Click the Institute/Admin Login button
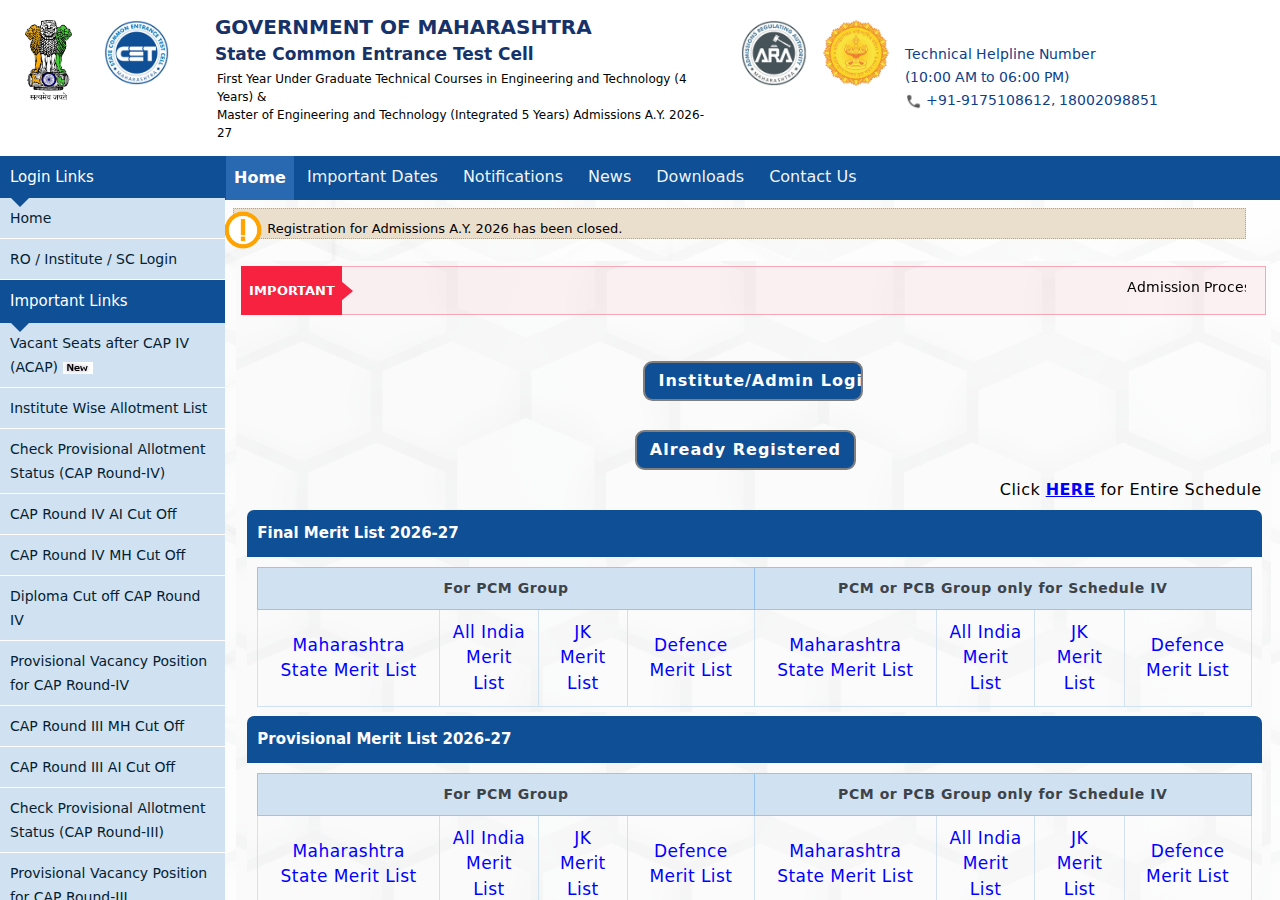 (753, 381)
